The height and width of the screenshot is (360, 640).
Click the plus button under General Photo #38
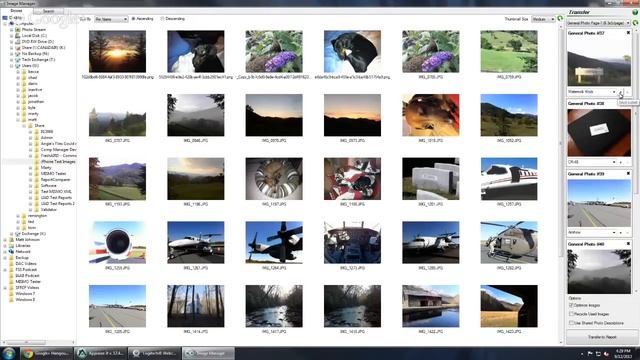pos(621,162)
